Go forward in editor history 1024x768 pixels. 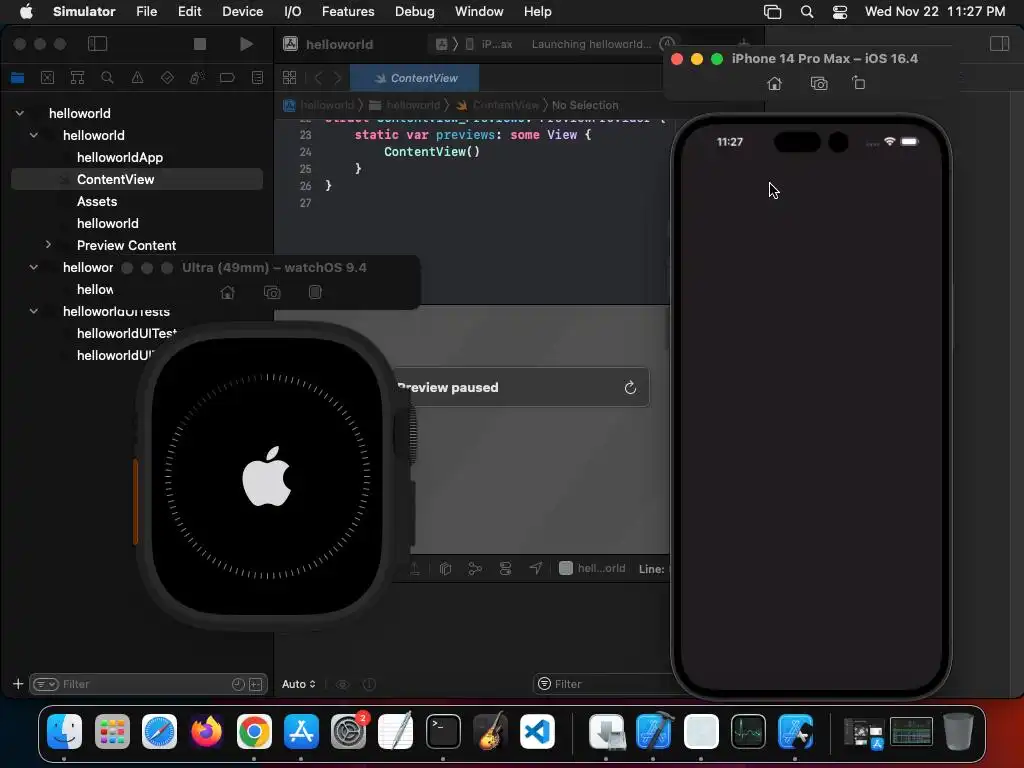click(x=338, y=78)
